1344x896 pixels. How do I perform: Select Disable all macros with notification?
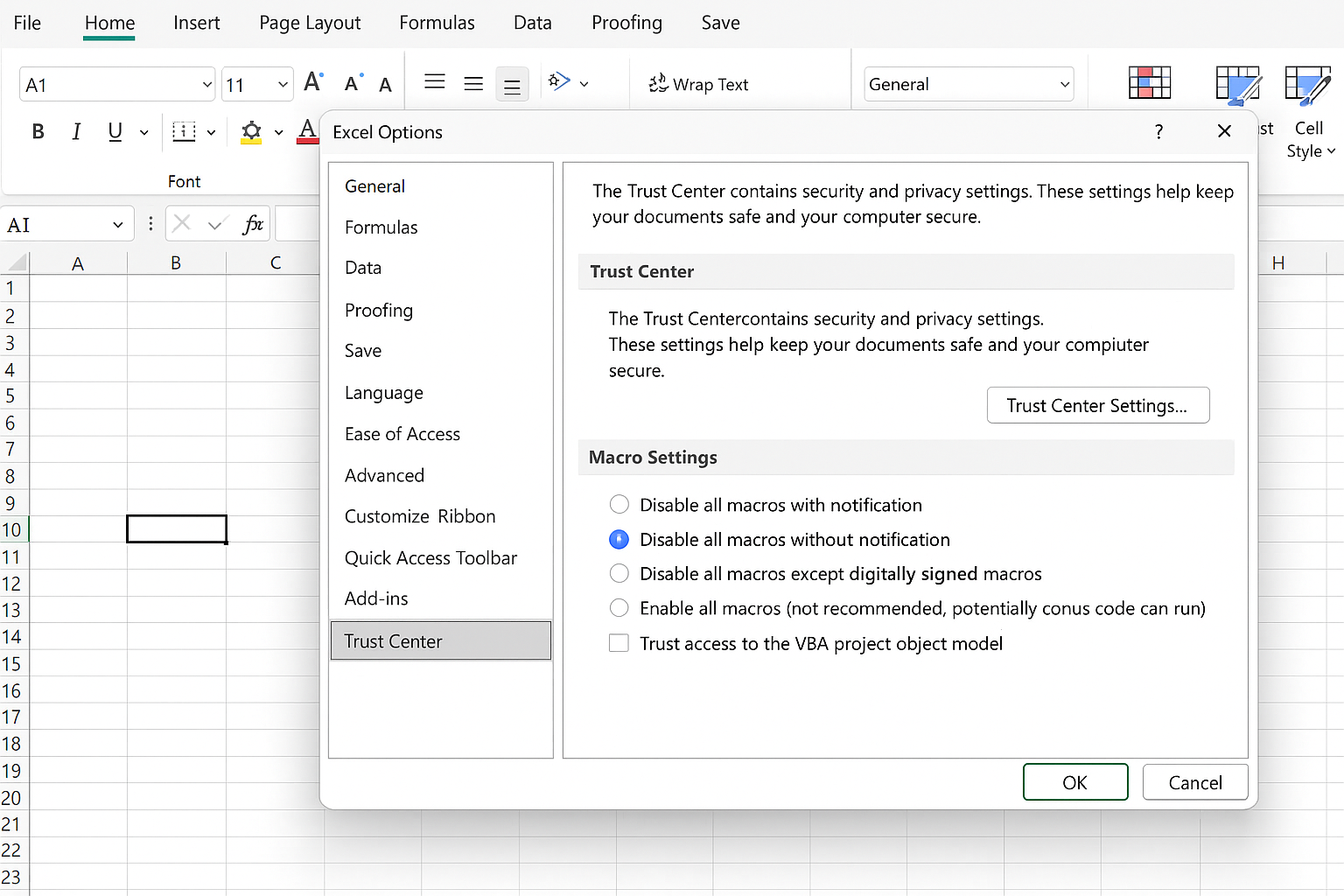tap(619, 505)
